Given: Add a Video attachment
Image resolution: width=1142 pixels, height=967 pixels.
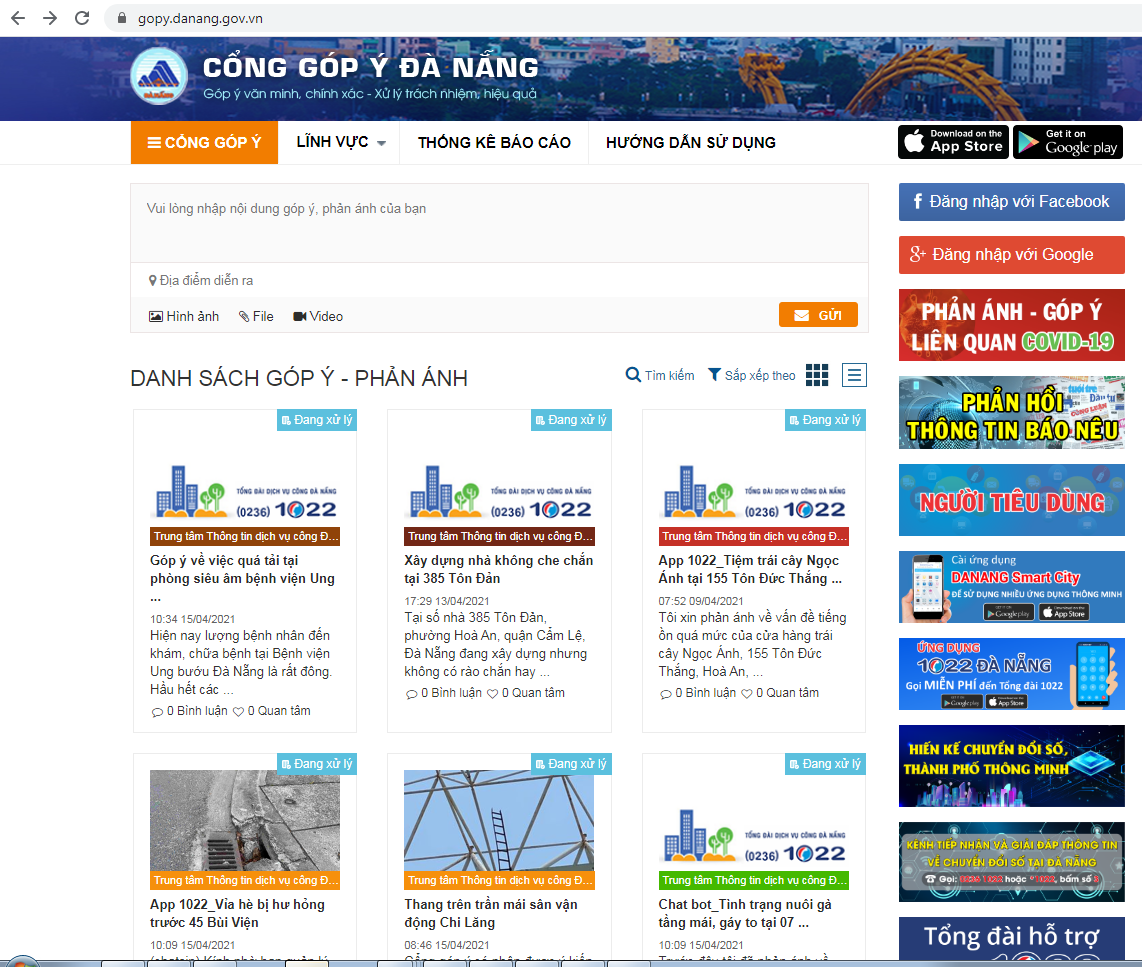Looking at the screenshot, I should [x=318, y=316].
